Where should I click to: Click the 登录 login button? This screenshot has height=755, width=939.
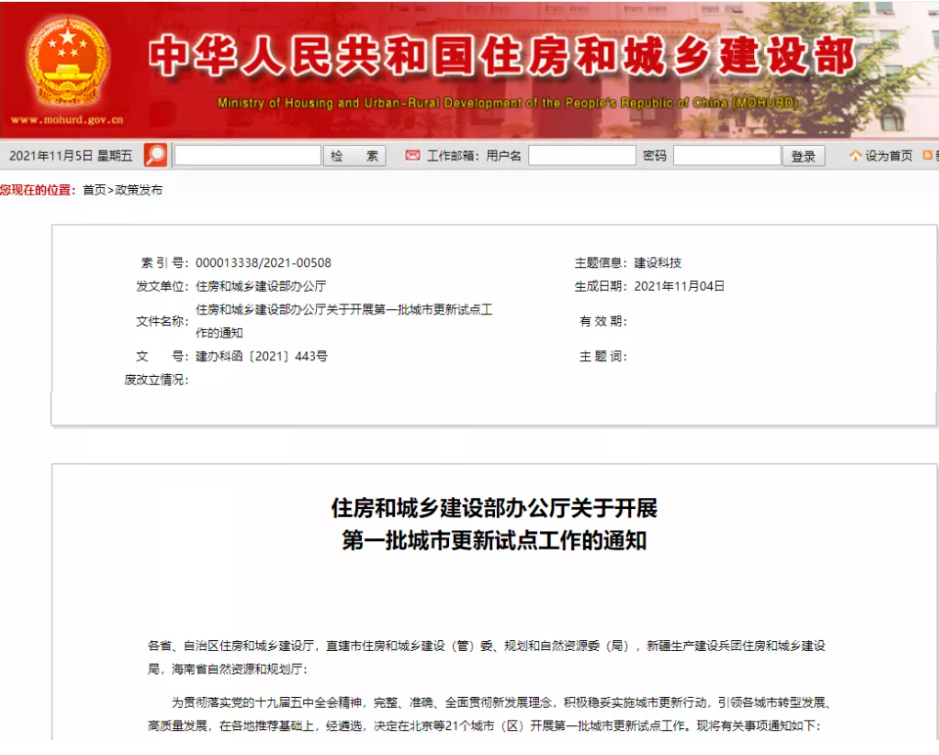(804, 156)
